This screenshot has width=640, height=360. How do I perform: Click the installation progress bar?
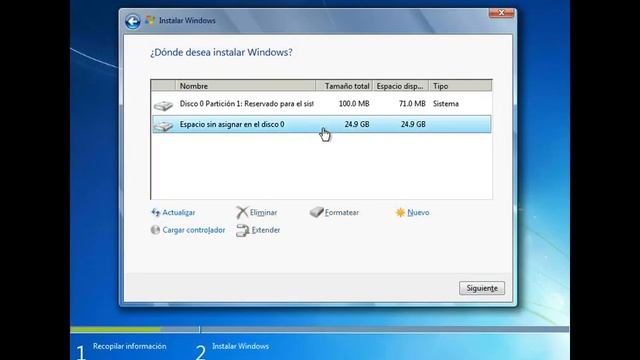[x=320, y=329]
